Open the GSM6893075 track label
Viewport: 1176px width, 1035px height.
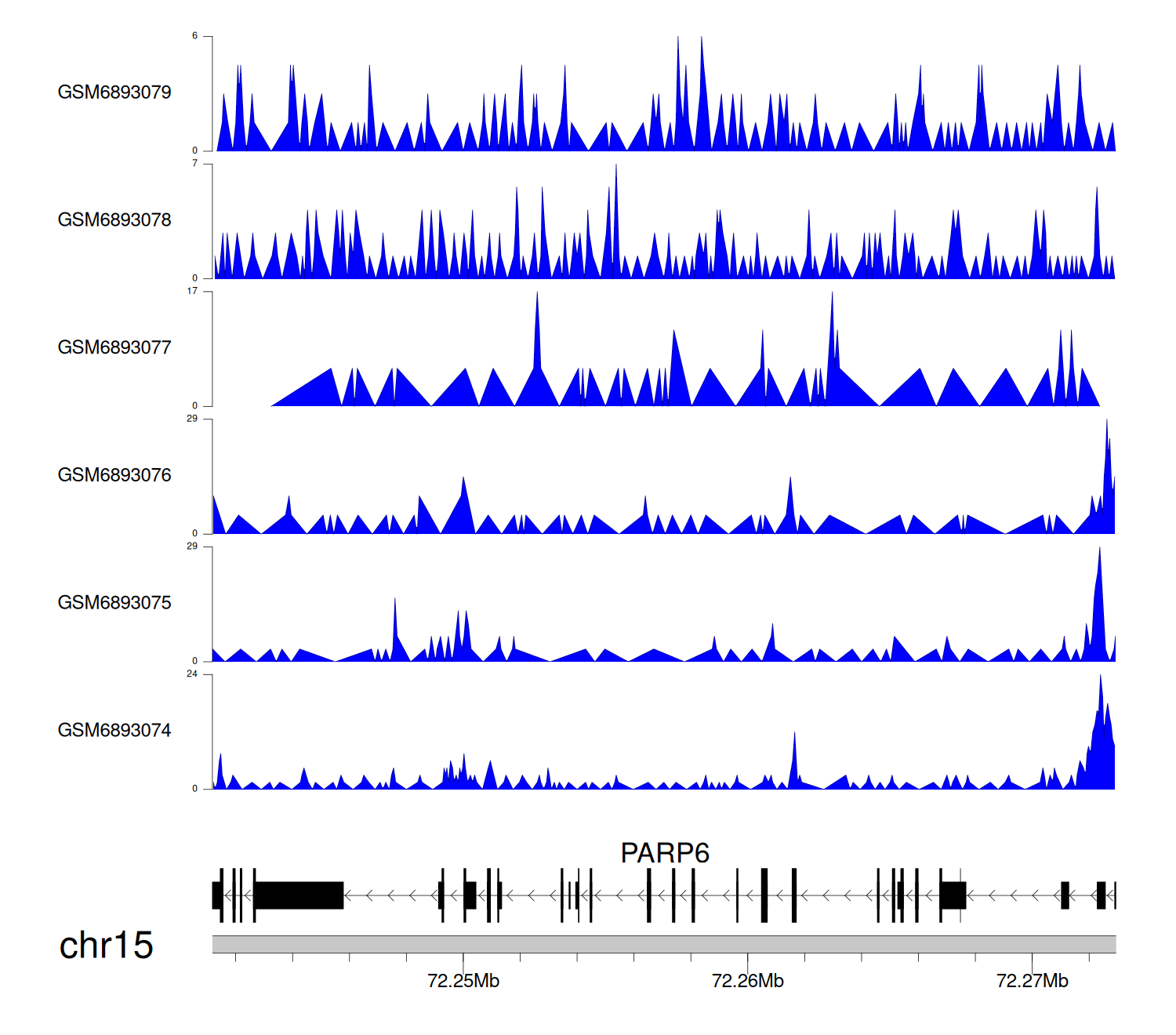(114, 603)
